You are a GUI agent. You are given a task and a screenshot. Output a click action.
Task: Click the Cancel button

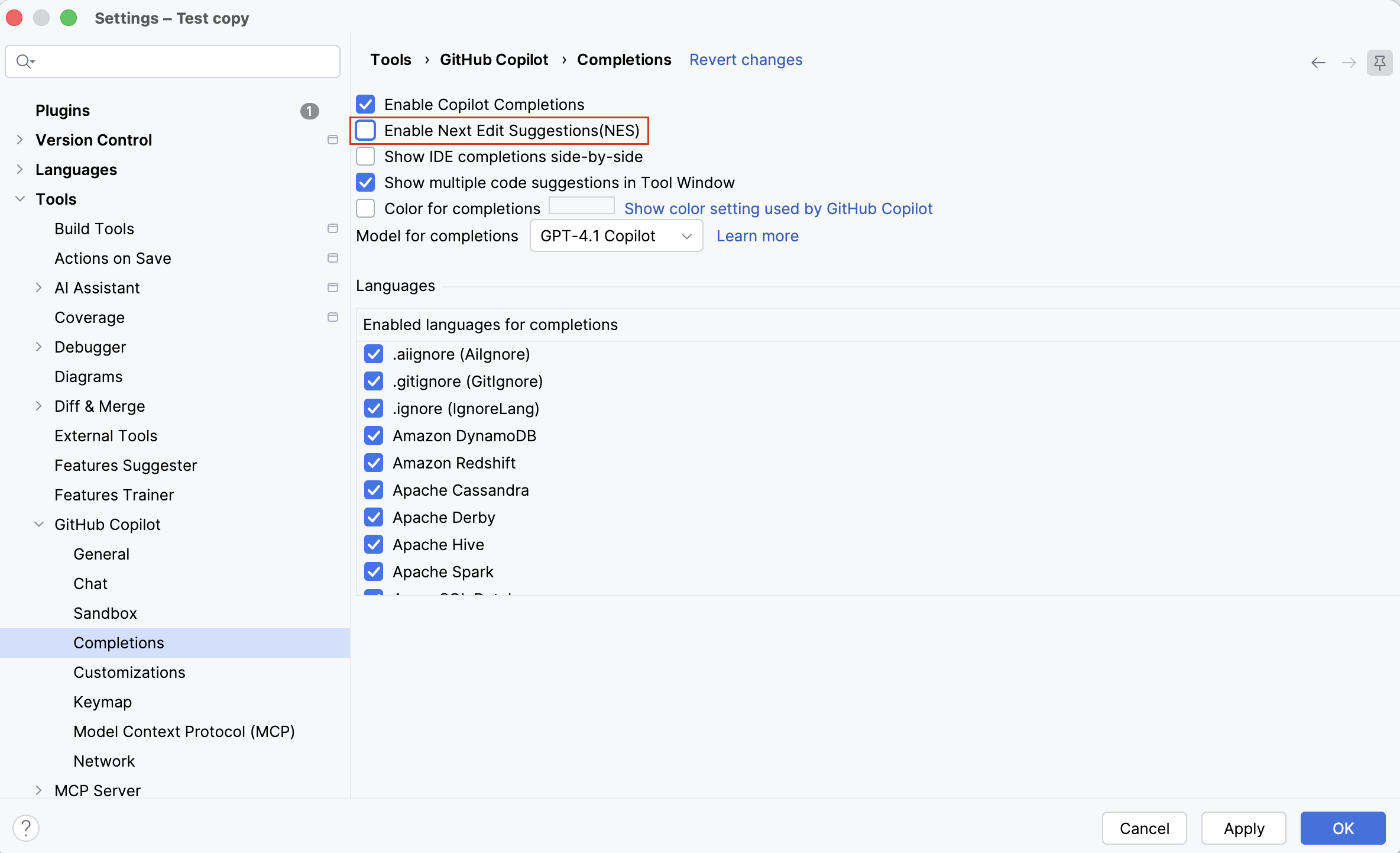point(1144,828)
